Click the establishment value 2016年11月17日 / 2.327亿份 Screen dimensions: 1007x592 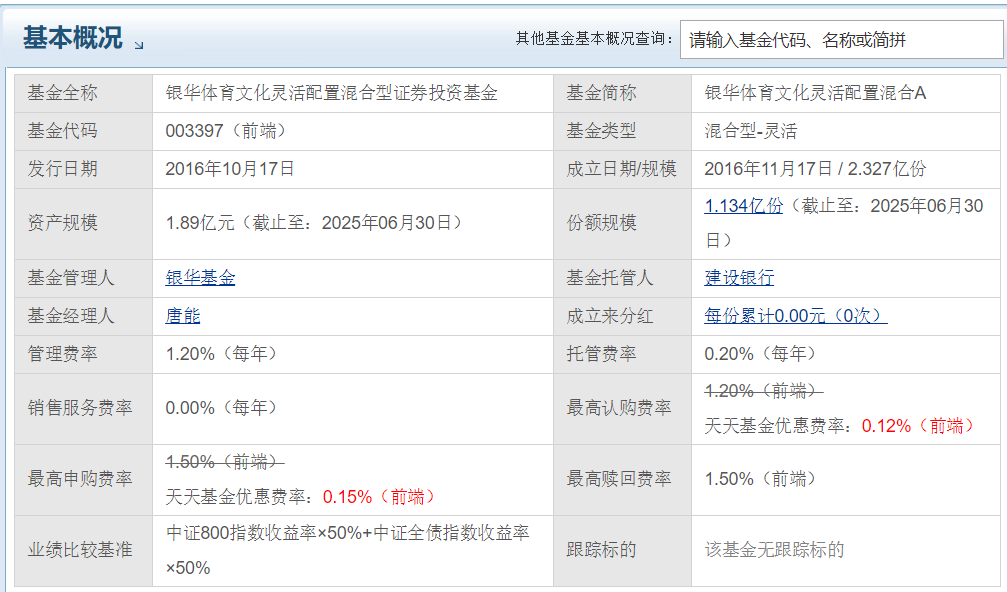pyautogui.click(x=815, y=169)
